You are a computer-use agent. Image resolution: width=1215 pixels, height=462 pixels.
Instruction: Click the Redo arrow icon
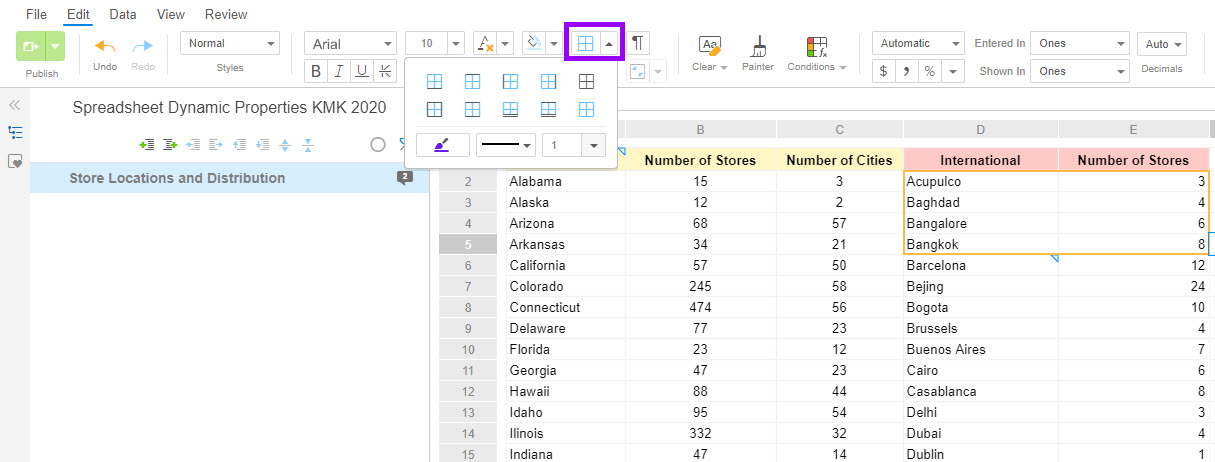pyautogui.click(x=143, y=46)
